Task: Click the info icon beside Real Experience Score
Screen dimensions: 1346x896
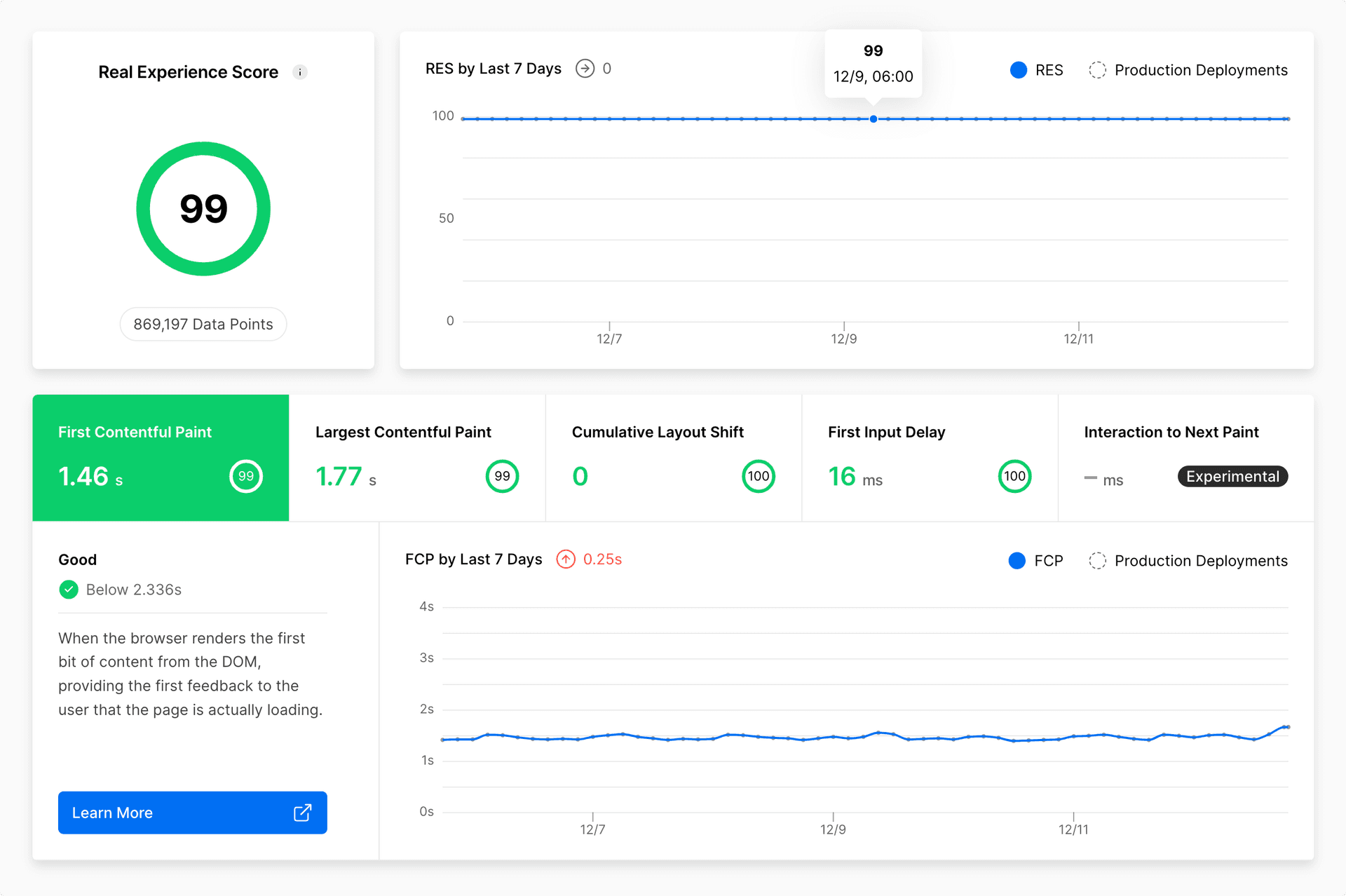Action: 300,72
